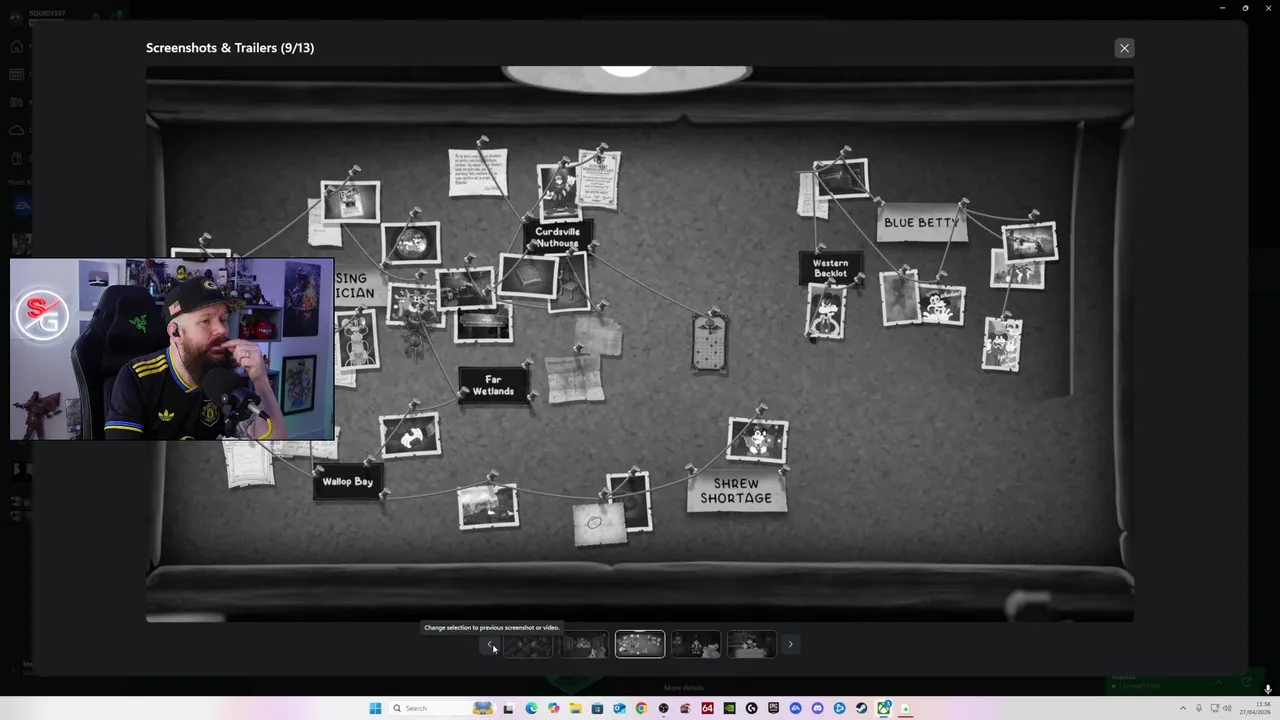Launch Microsoft Edge from the taskbar
The height and width of the screenshot is (720, 1280).
pyautogui.click(x=531, y=708)
